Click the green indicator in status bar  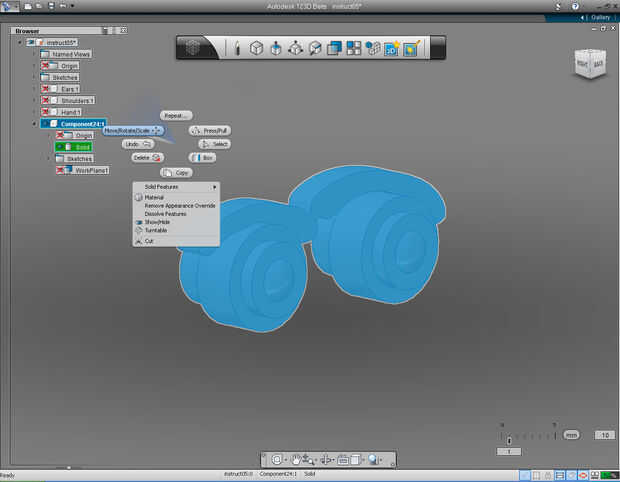[609, 475]
